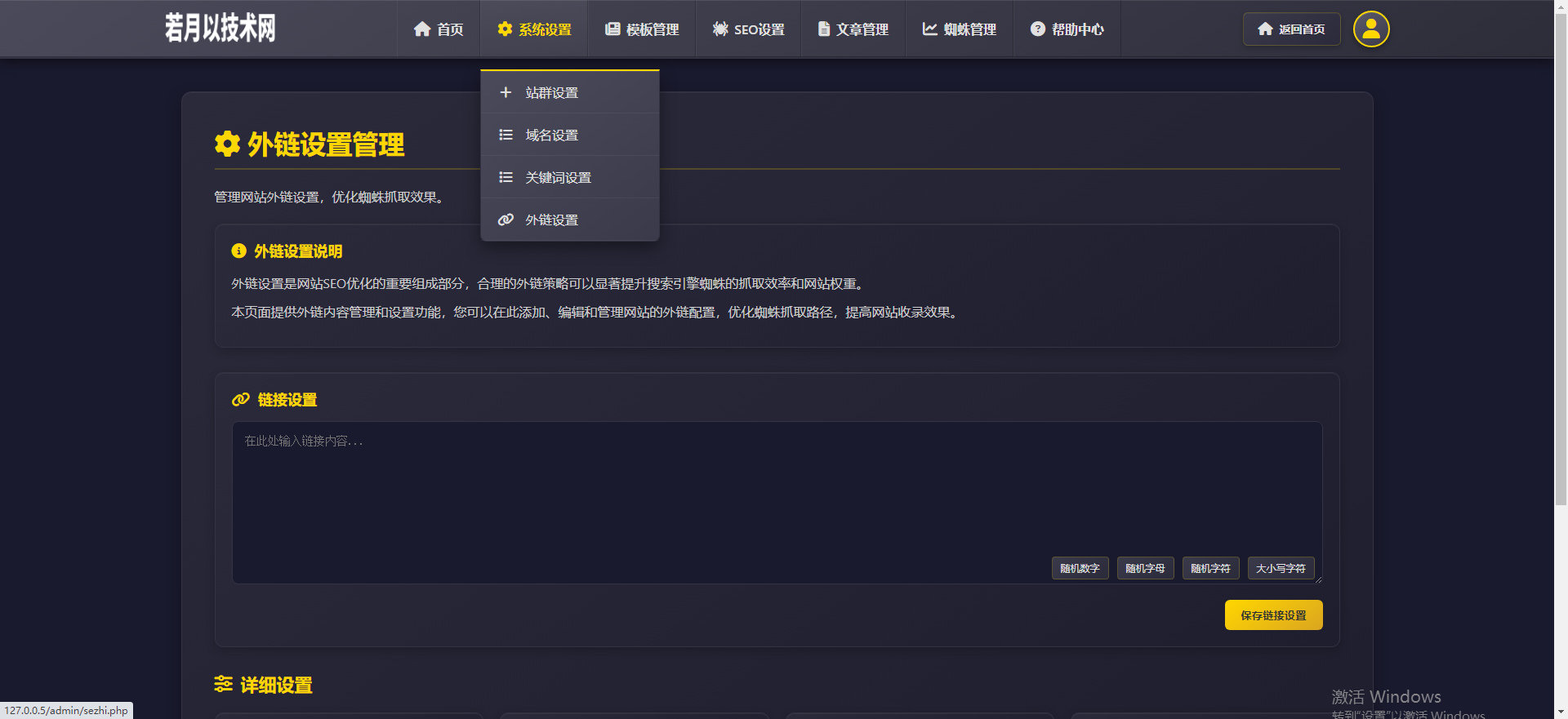Viewport: 1568px width, 719px height.
Task: Click the question mark icon for 帮助中心
Action: tap(1037, 29)
